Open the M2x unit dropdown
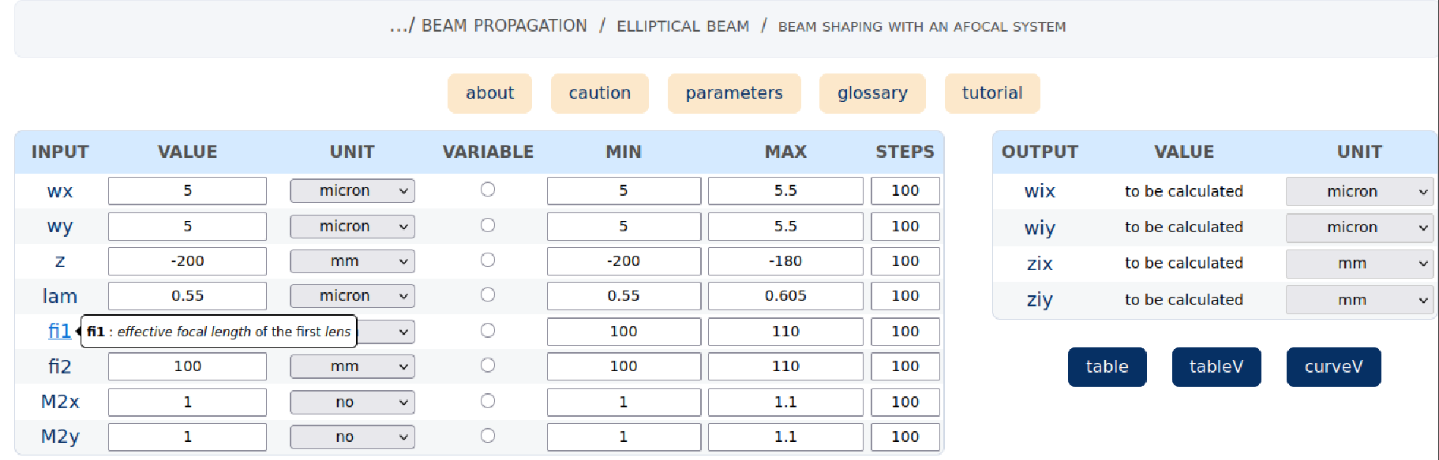This screenshot has height=460, width=1439. pyautogui.click(x=352, y=402)
